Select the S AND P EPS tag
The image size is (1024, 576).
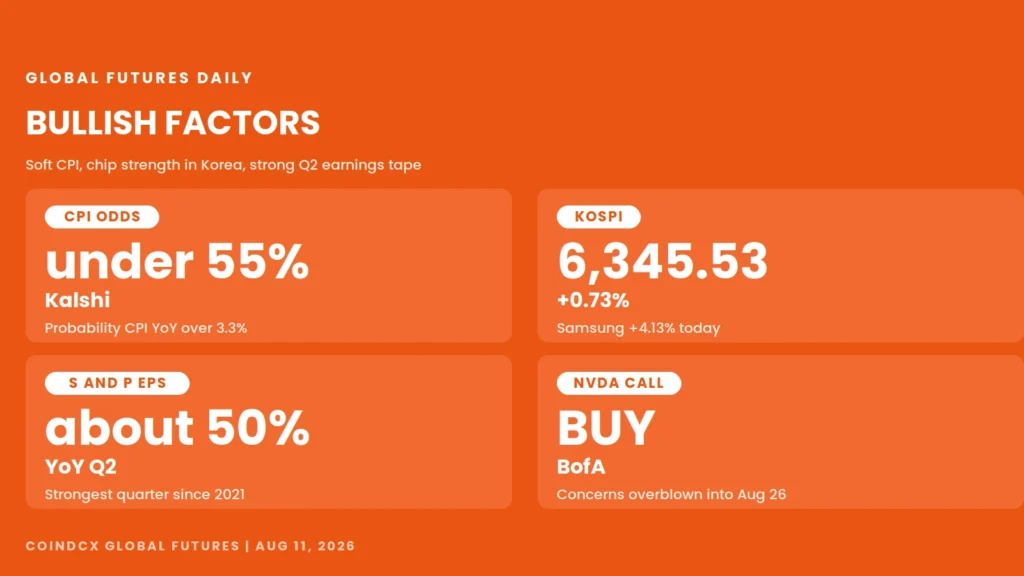tap(118, 383)
